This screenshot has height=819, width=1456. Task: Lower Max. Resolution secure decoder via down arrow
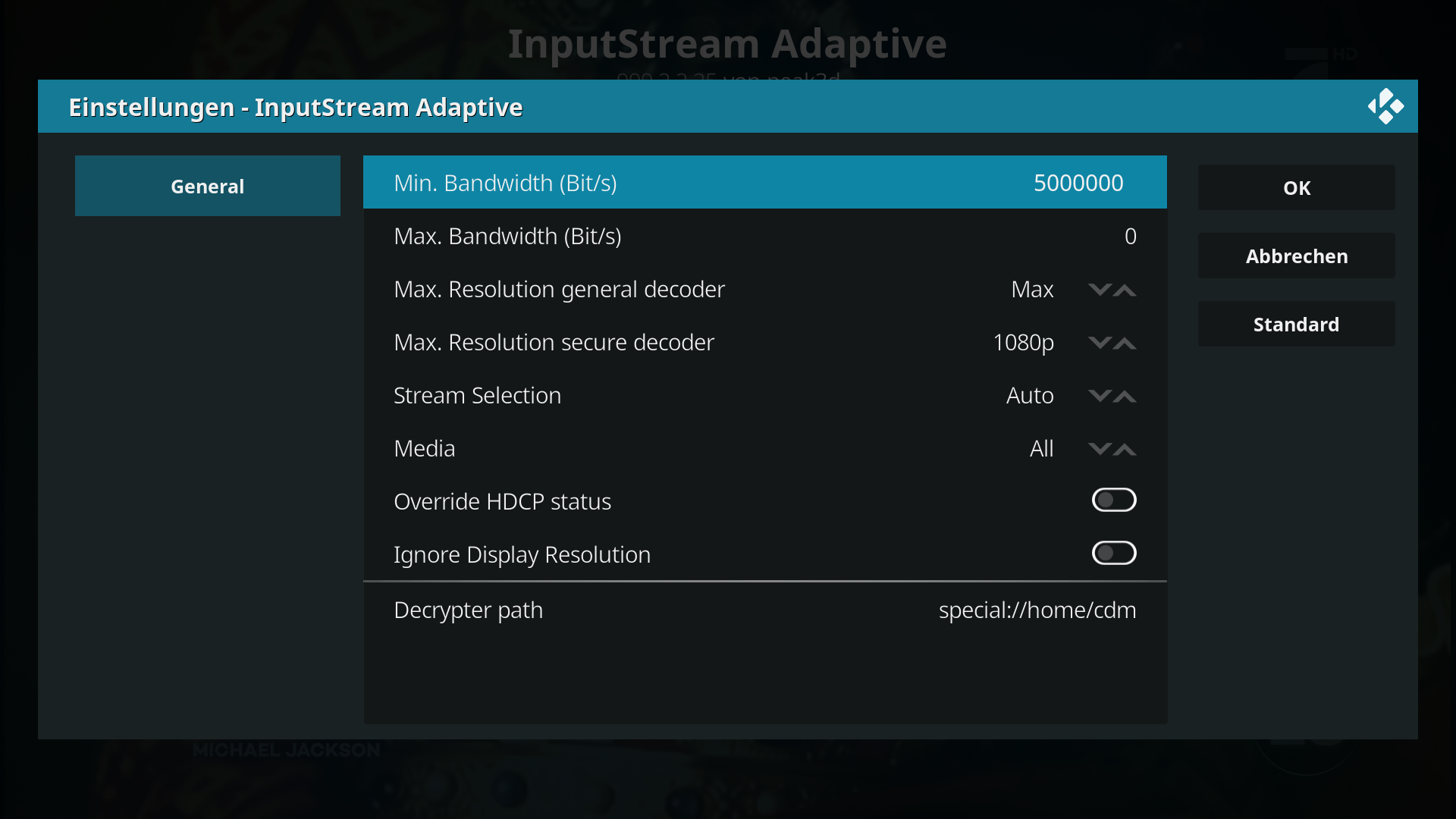click(x=1100, y=343)
